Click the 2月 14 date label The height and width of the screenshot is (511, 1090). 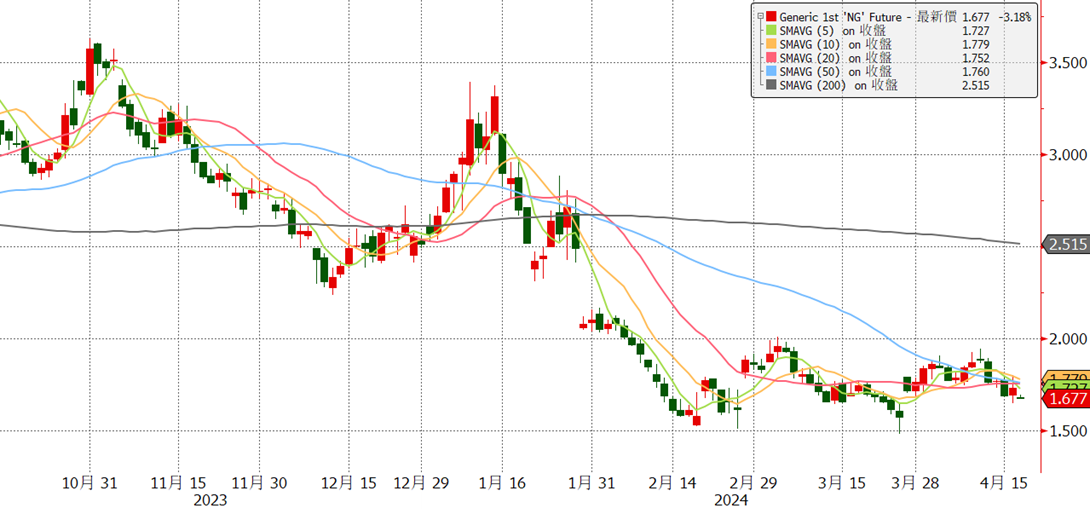[672, 481]
